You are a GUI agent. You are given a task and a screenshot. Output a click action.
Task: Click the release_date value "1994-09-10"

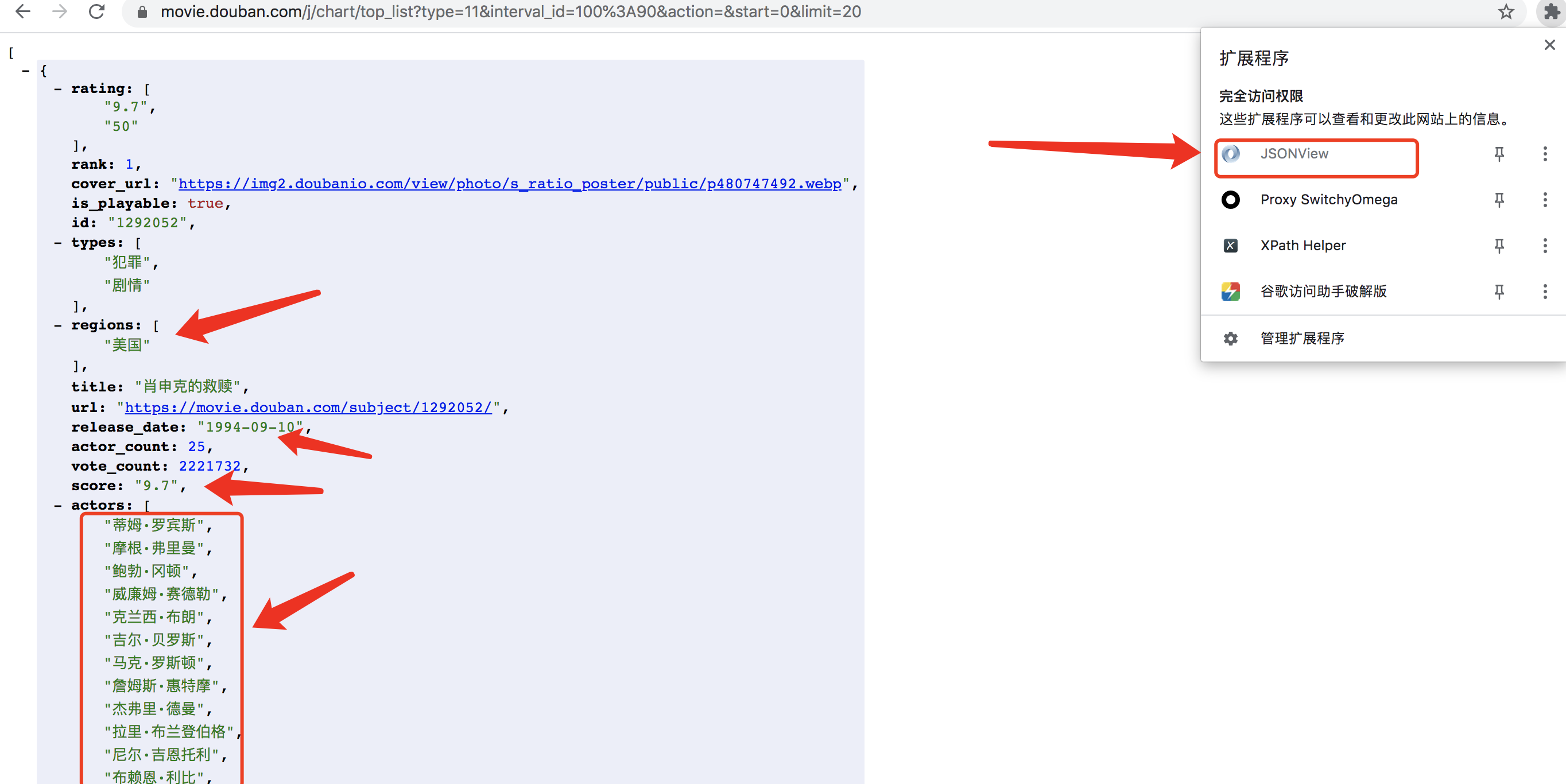pos(250,426)
